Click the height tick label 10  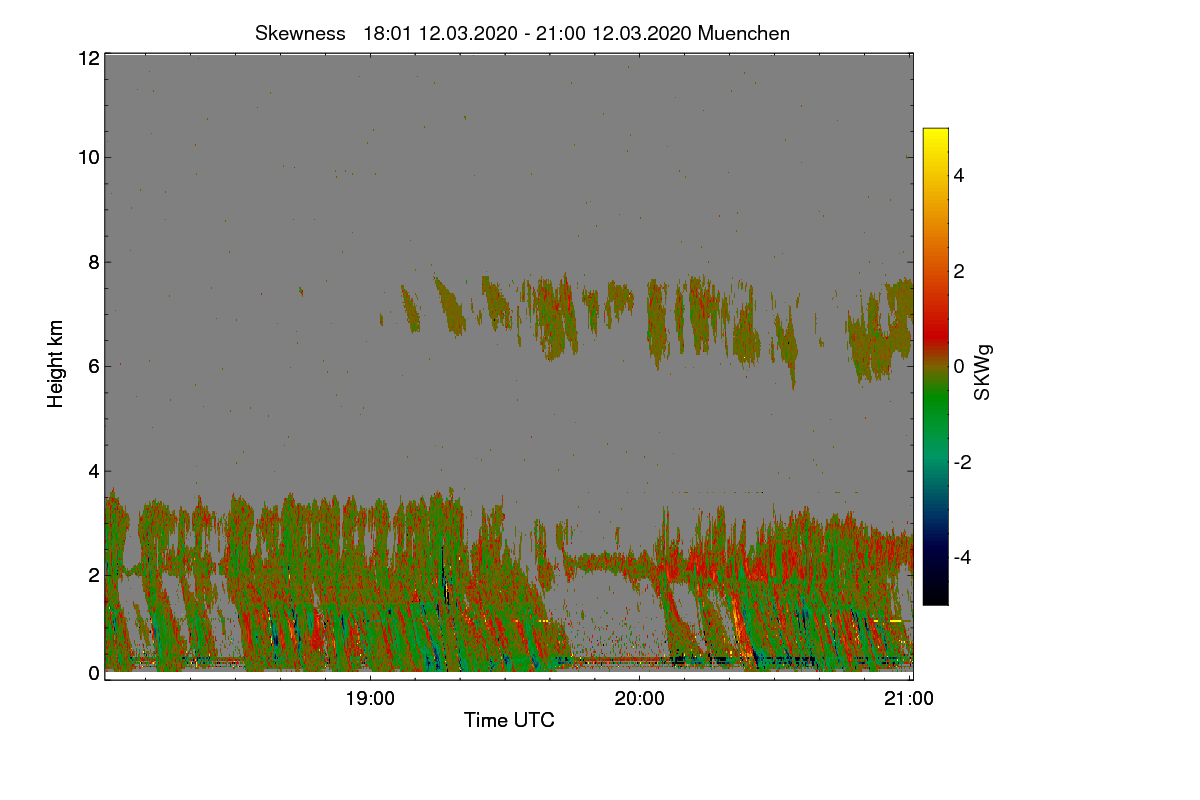pos(88,157)
